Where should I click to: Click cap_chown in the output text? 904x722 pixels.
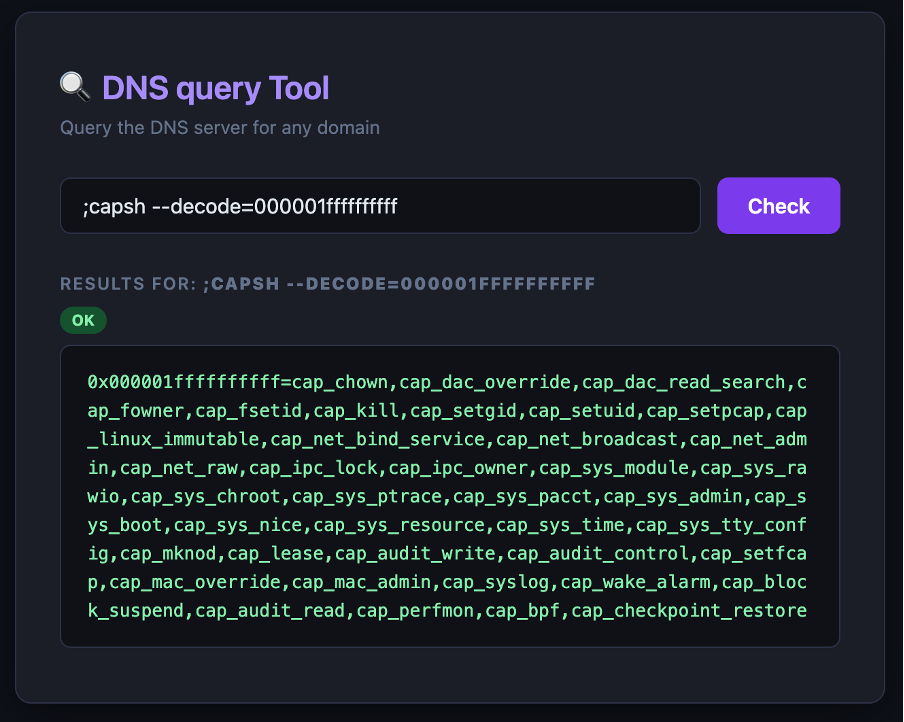(x=340, y=382)
